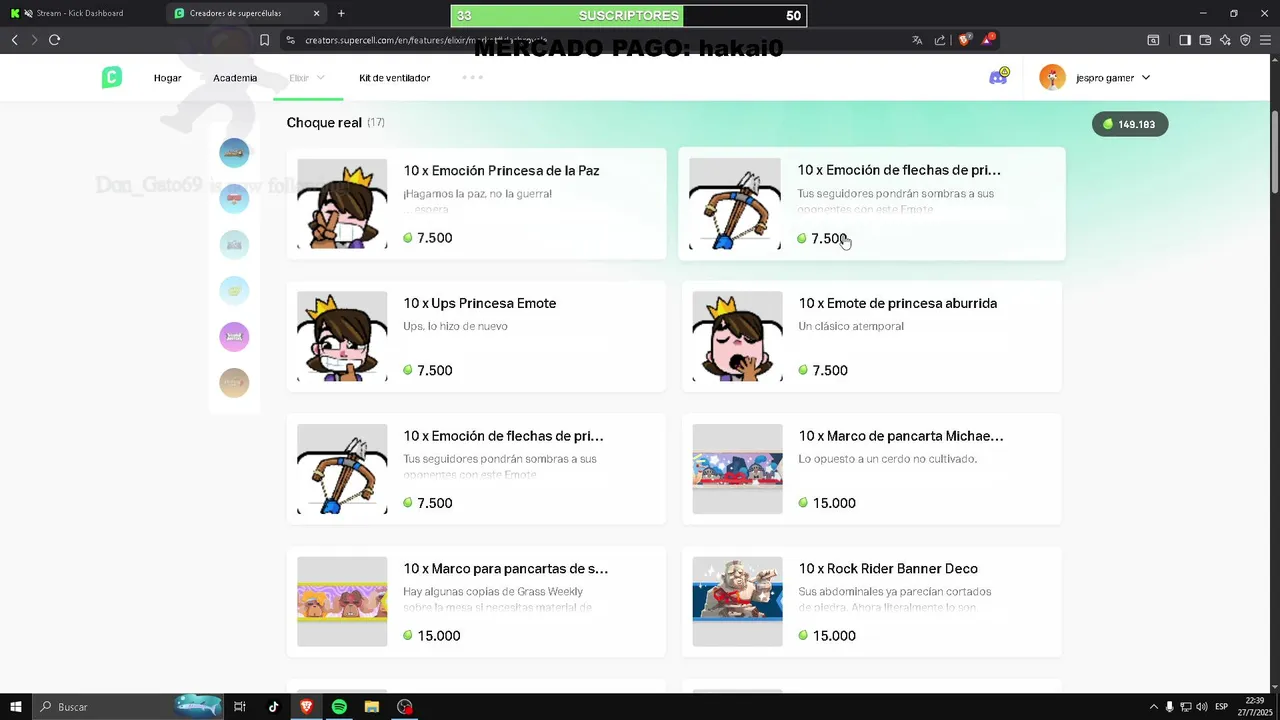
Task: Show hidden system tray icons
Action: pyautogui.click(x=1153, y=707)
